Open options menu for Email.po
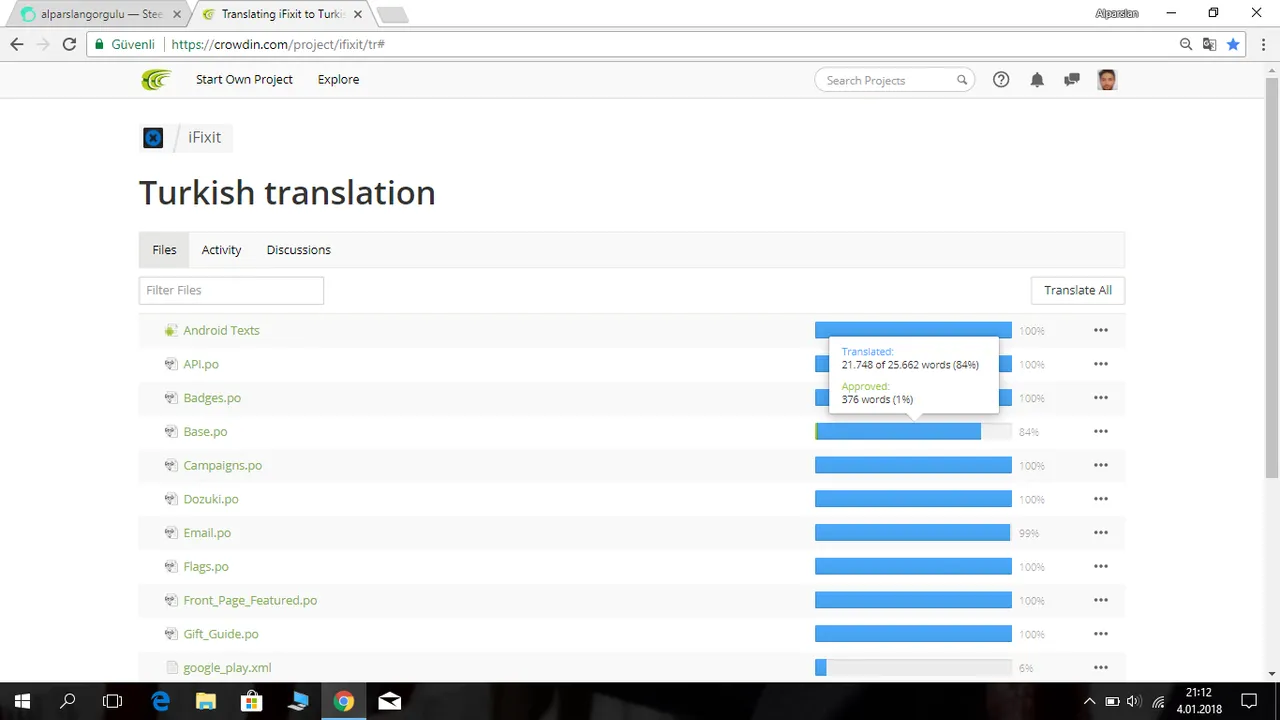The image size is (1280, 720). click(x=1101, y=533)
